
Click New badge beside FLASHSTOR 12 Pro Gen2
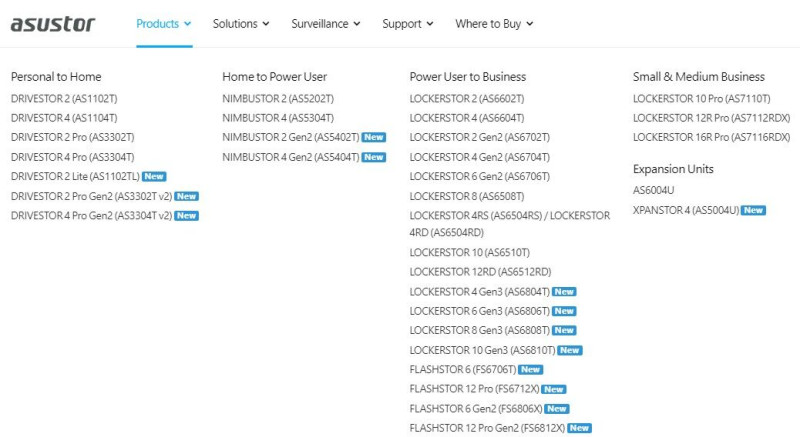point(580,428)
